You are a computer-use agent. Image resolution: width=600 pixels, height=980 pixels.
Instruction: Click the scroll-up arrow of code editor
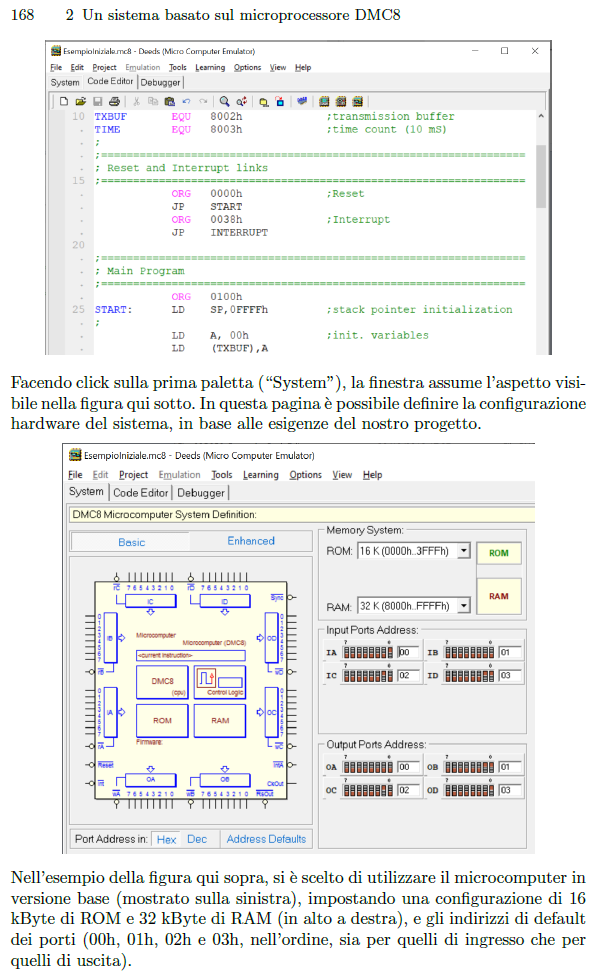click(x=541, y=116)
